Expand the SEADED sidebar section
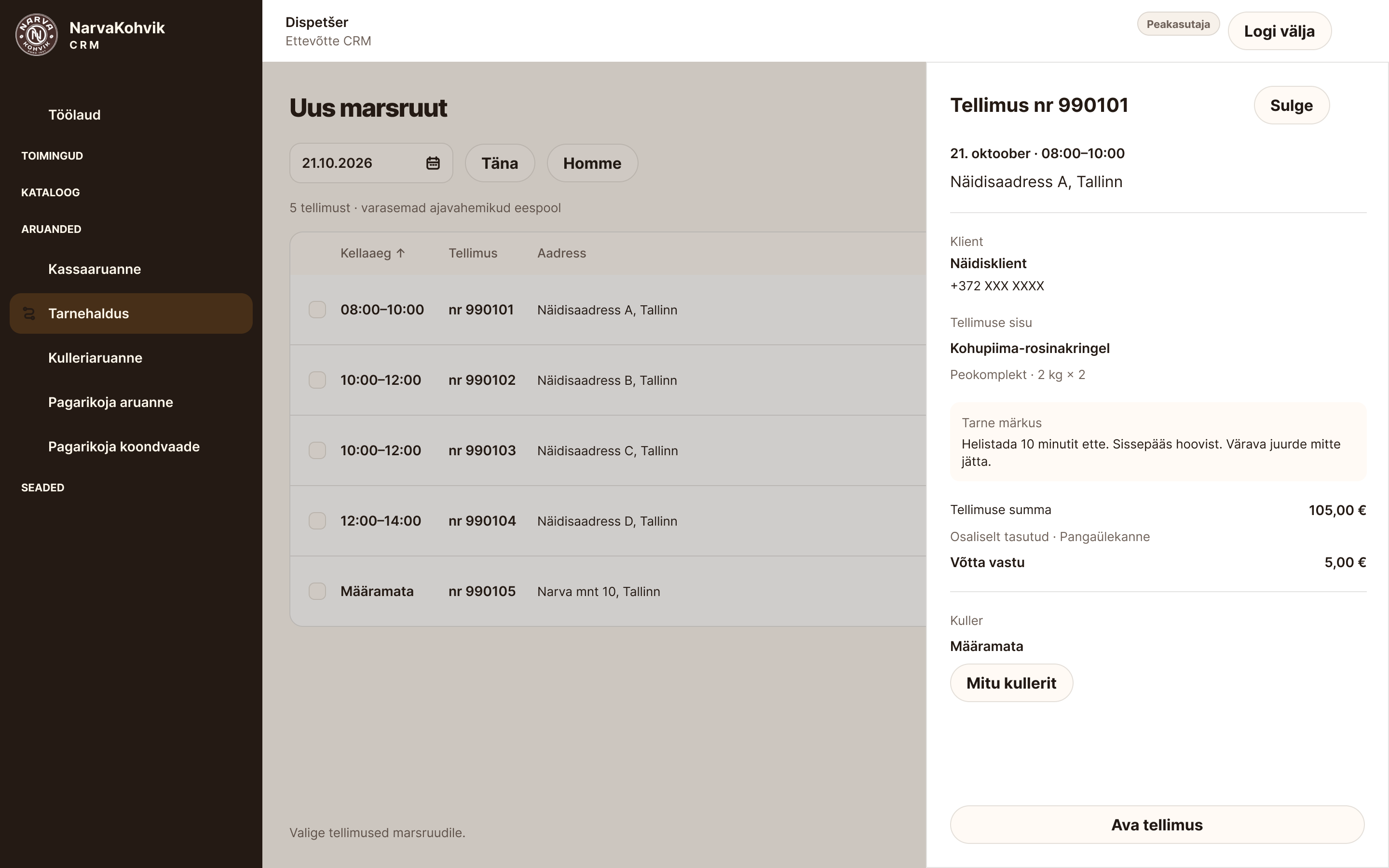 [42, 488]
